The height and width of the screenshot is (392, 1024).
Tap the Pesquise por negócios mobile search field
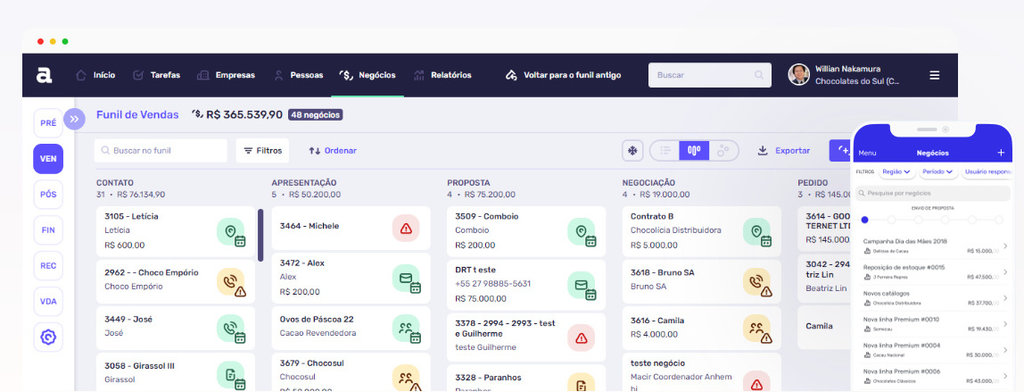pyautogui.click(x=933, y=193)
